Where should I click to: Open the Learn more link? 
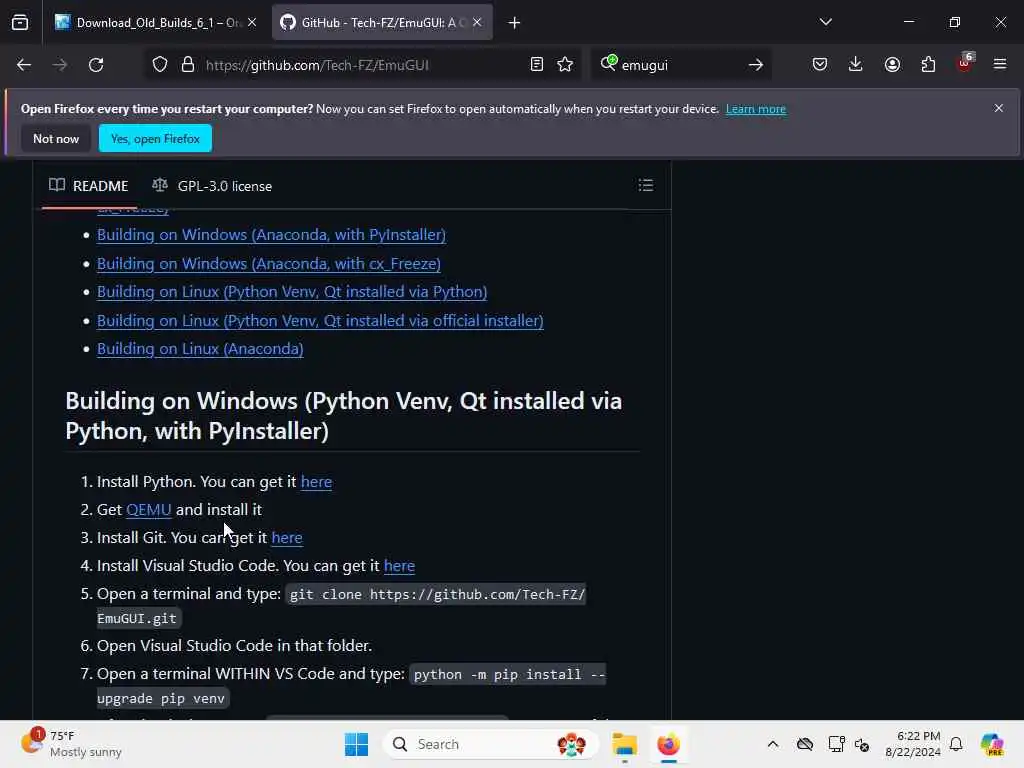756,109
